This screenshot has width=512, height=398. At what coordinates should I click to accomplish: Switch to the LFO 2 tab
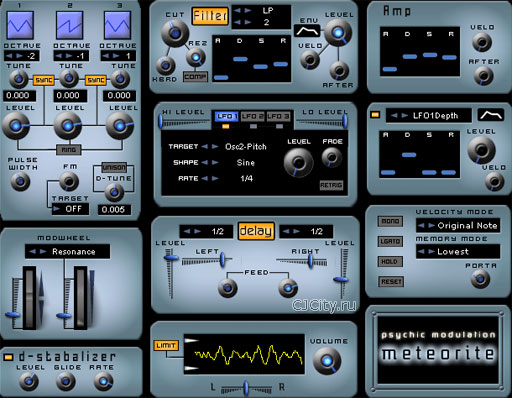pyautogui.click(x=253, y=116)
